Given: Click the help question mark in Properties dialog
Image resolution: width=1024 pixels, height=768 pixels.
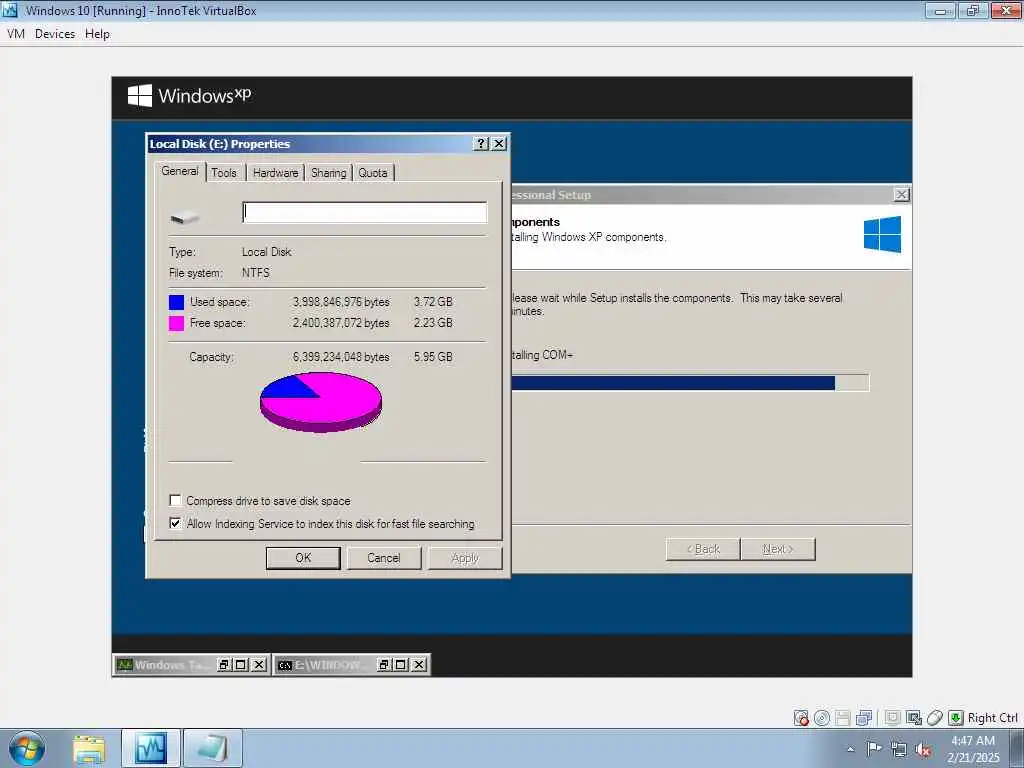Looking at the screenshot, I should click(481, 144).
